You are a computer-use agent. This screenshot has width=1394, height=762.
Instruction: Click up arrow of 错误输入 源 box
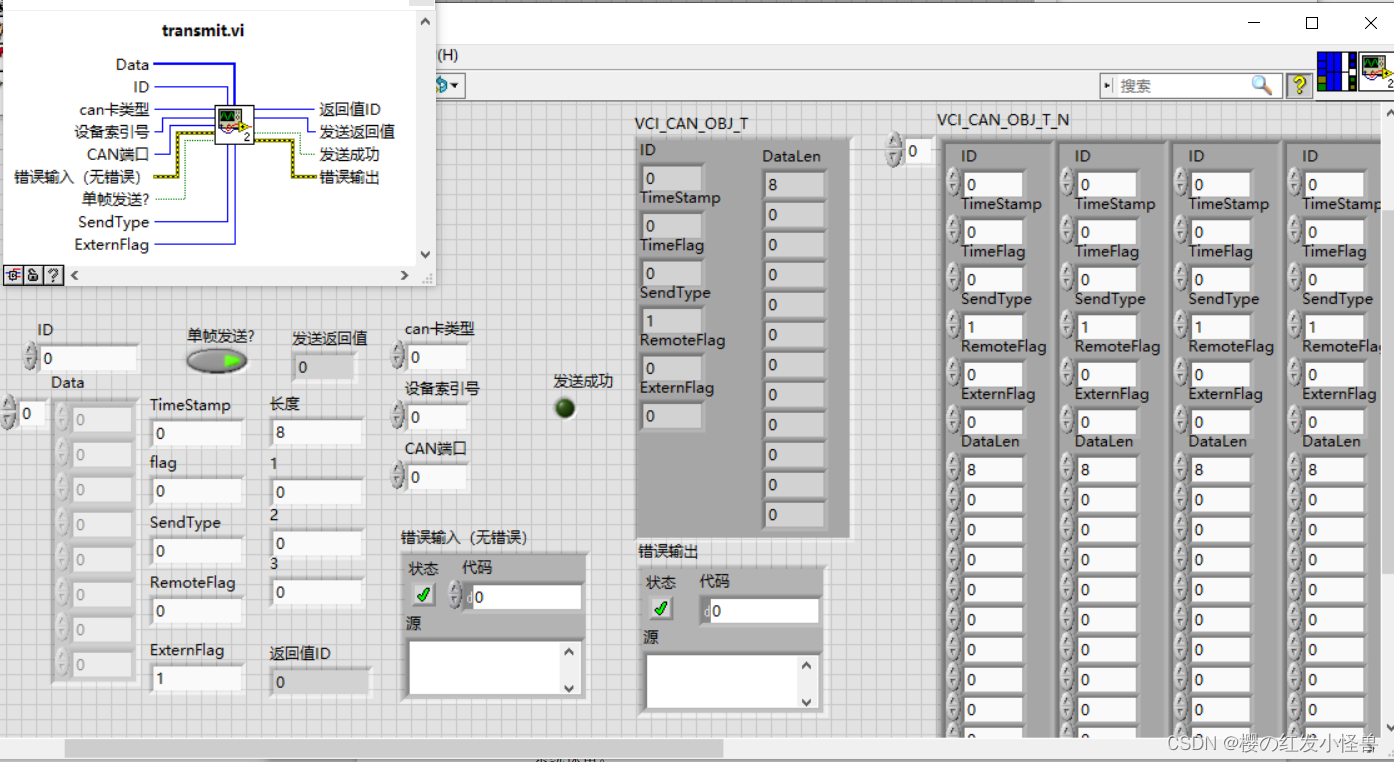coord(570,652)
